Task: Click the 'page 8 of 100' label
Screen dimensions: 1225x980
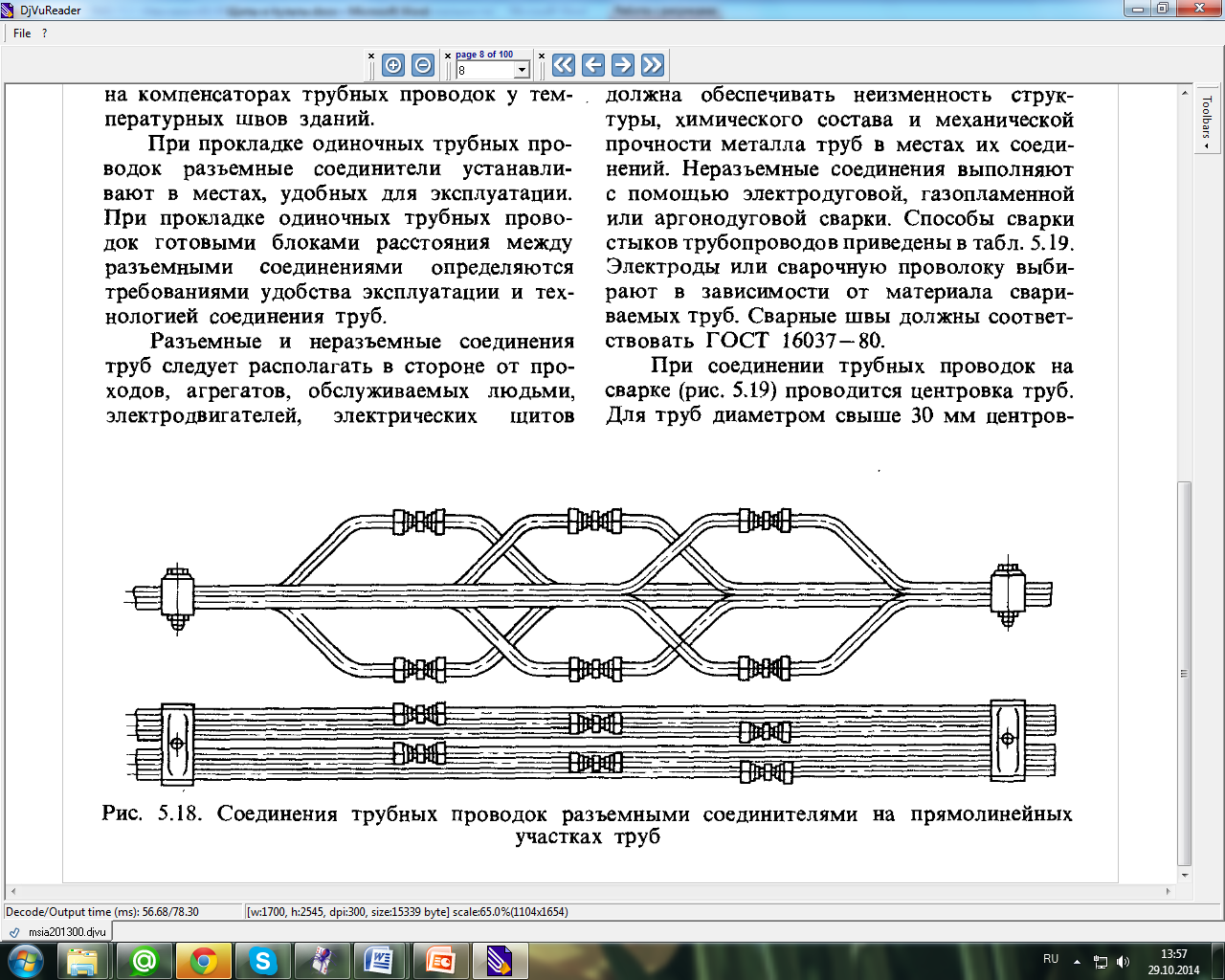Action: (484, 55)
